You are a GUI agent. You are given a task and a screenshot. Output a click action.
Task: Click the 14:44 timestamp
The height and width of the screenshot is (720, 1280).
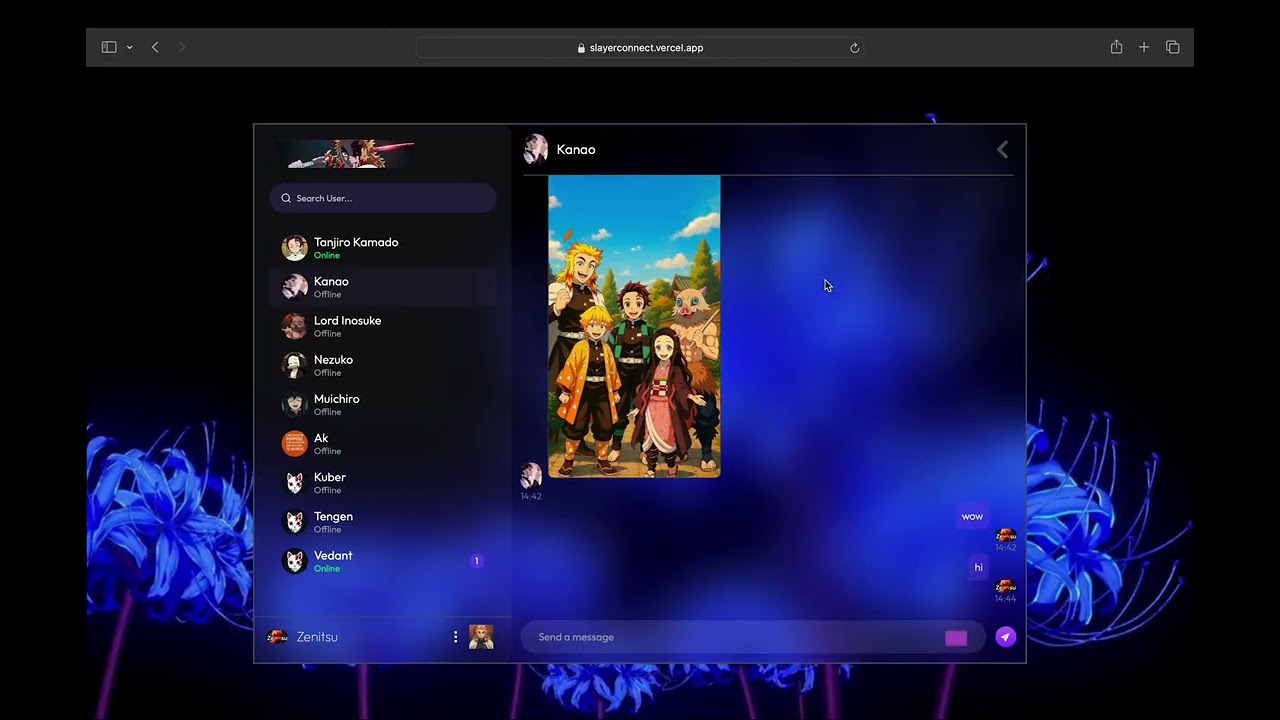1005,599
